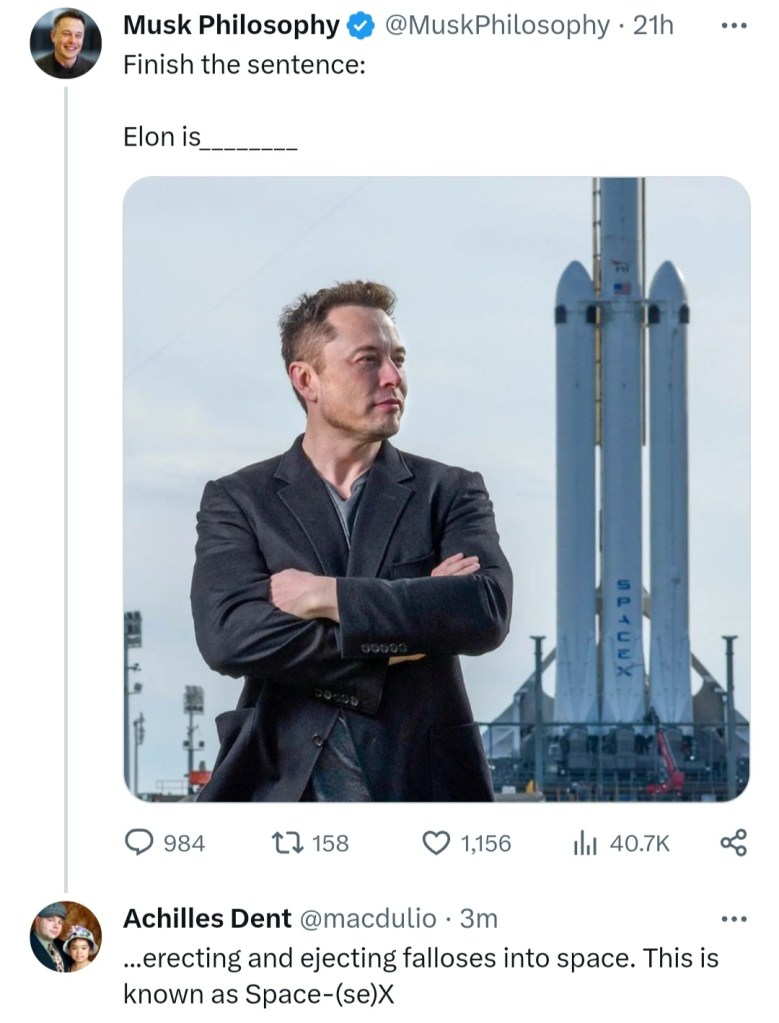Like the post with heart icon
The width and height of the screenshot is (779, 1023).
coord(436,843)
